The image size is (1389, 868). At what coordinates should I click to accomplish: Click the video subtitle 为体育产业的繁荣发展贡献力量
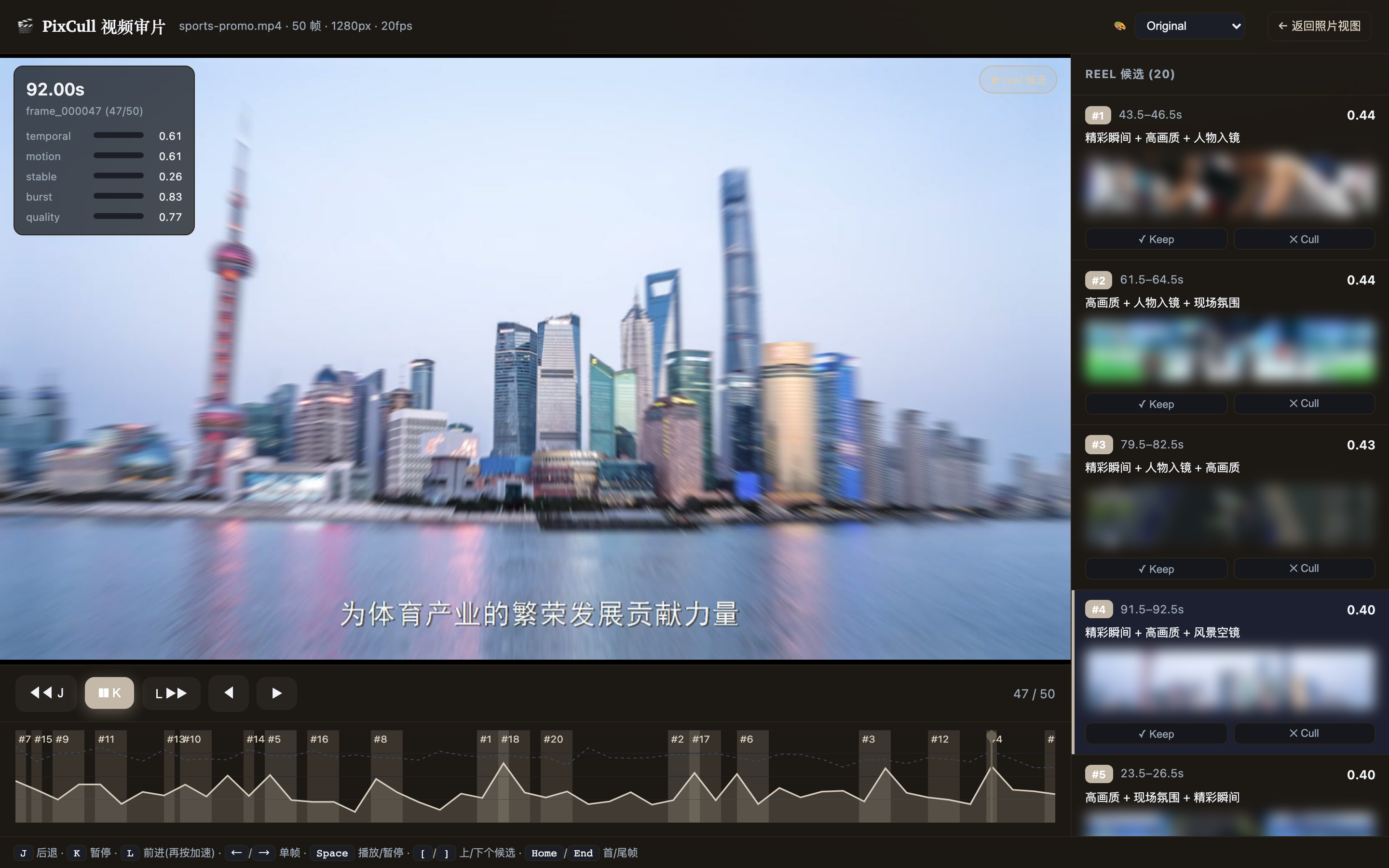540,614
